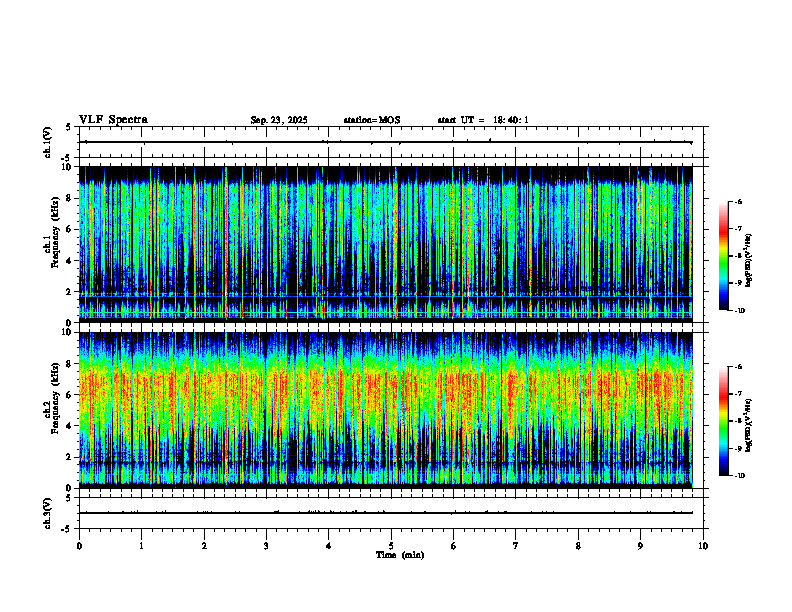
Task: Click the "-9" label on ch.2 color bar
Action: pyautogui.click(x=738, y=448)
